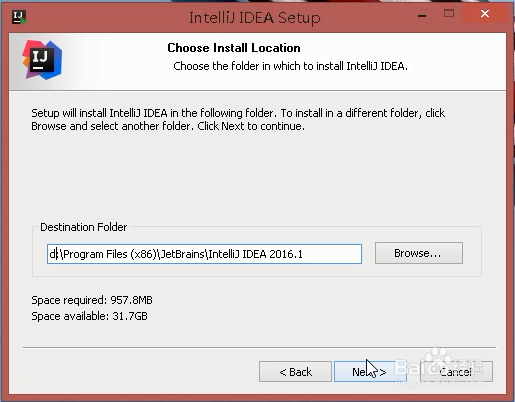Focus the destination folder path field
The width and height of the screenshot is (515, 402).
204,254
